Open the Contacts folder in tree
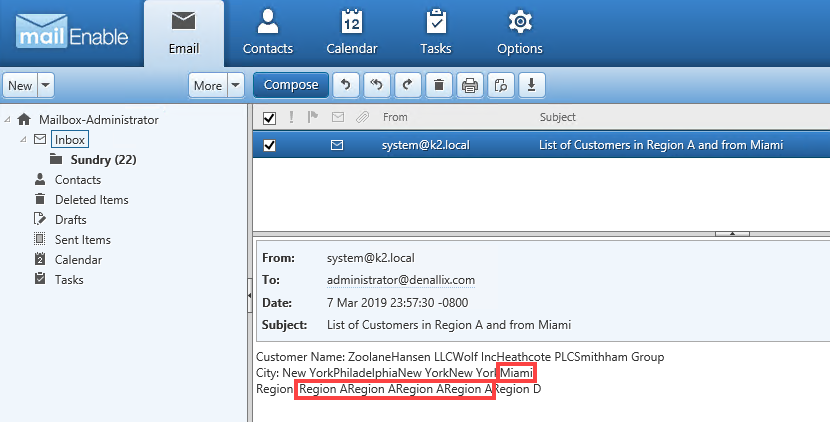 click(x=78, y=179)
